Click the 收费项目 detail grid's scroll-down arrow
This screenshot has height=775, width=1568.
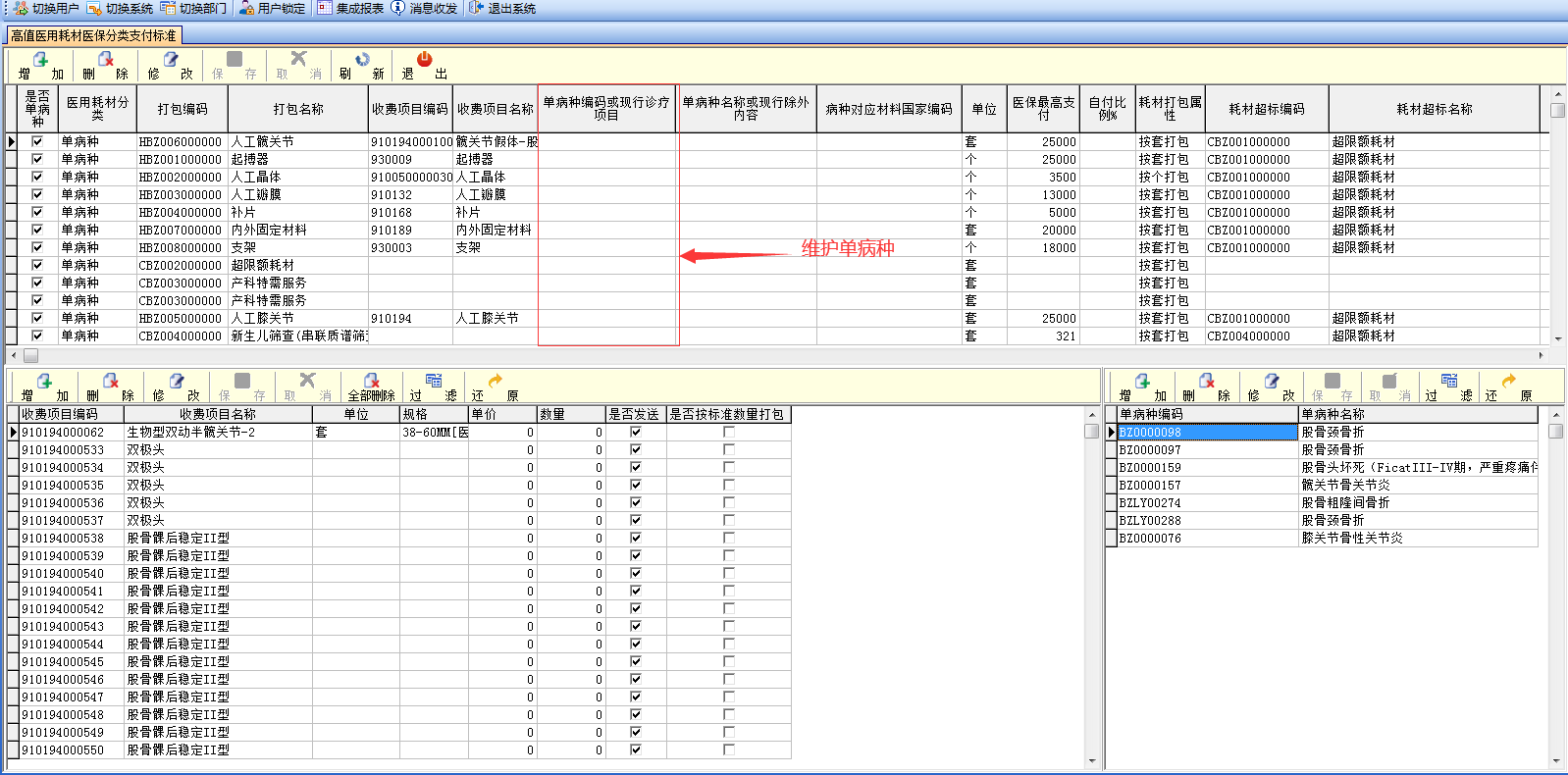(x=1091, y=760)
